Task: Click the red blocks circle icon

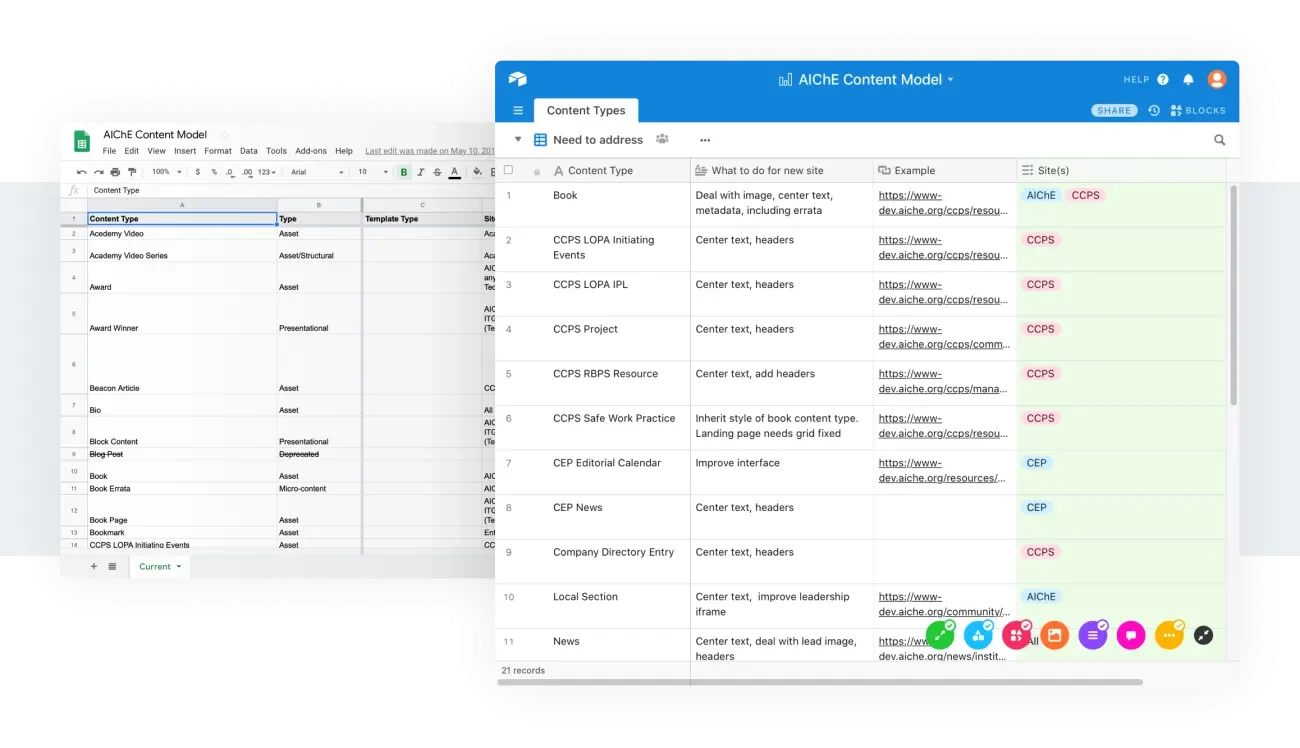Action: point(1016,635)
